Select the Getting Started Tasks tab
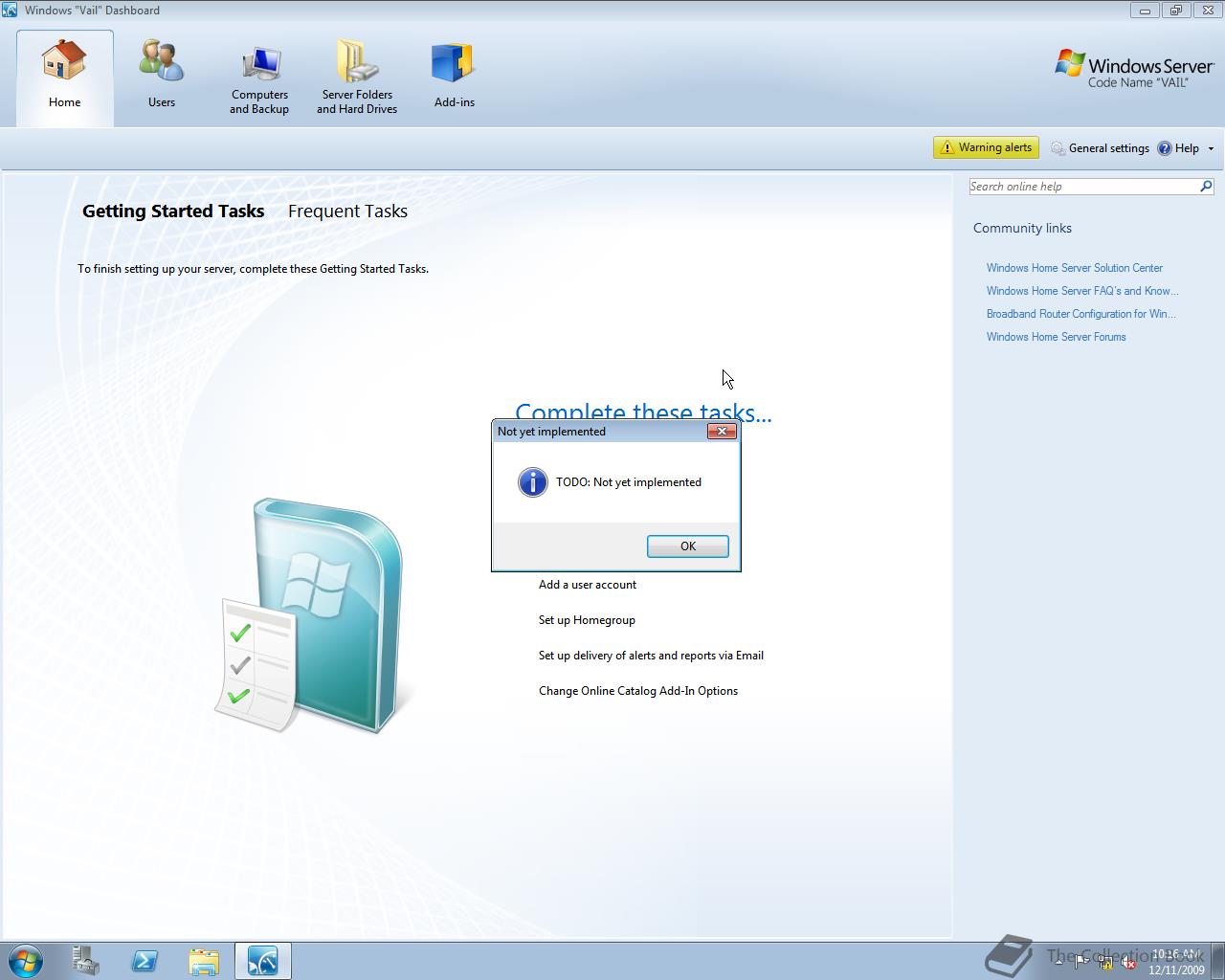The height and width of the screenshot is (980, 1225). click(x=173, y=212)
